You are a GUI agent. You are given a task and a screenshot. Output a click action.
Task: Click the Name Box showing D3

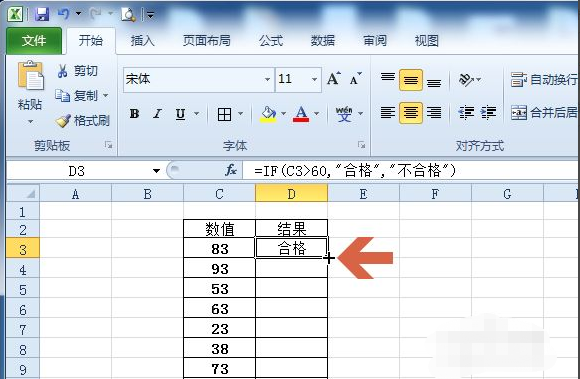click(77, 171)
